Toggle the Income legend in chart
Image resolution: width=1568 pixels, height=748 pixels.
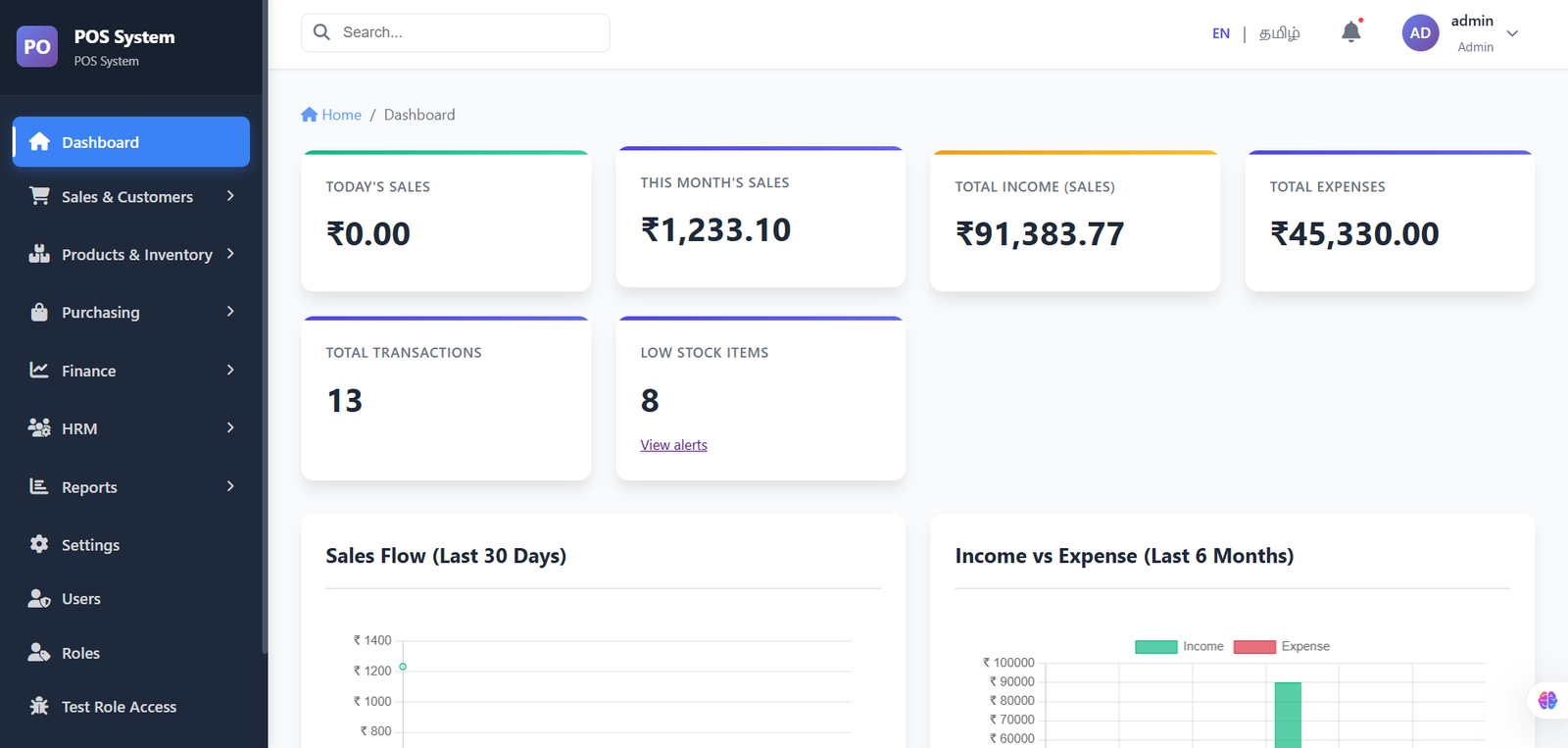[x=1179, y=646]
